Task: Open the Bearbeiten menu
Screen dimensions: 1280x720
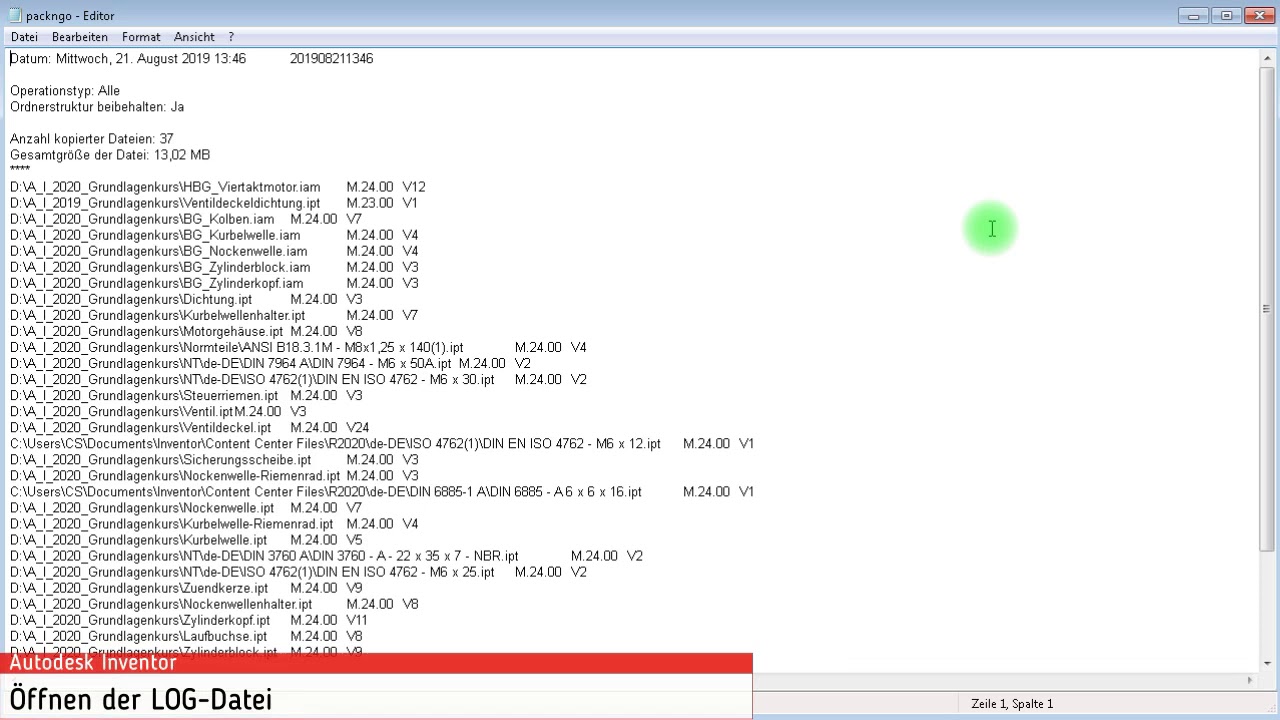Action: (x=80, y=37)
